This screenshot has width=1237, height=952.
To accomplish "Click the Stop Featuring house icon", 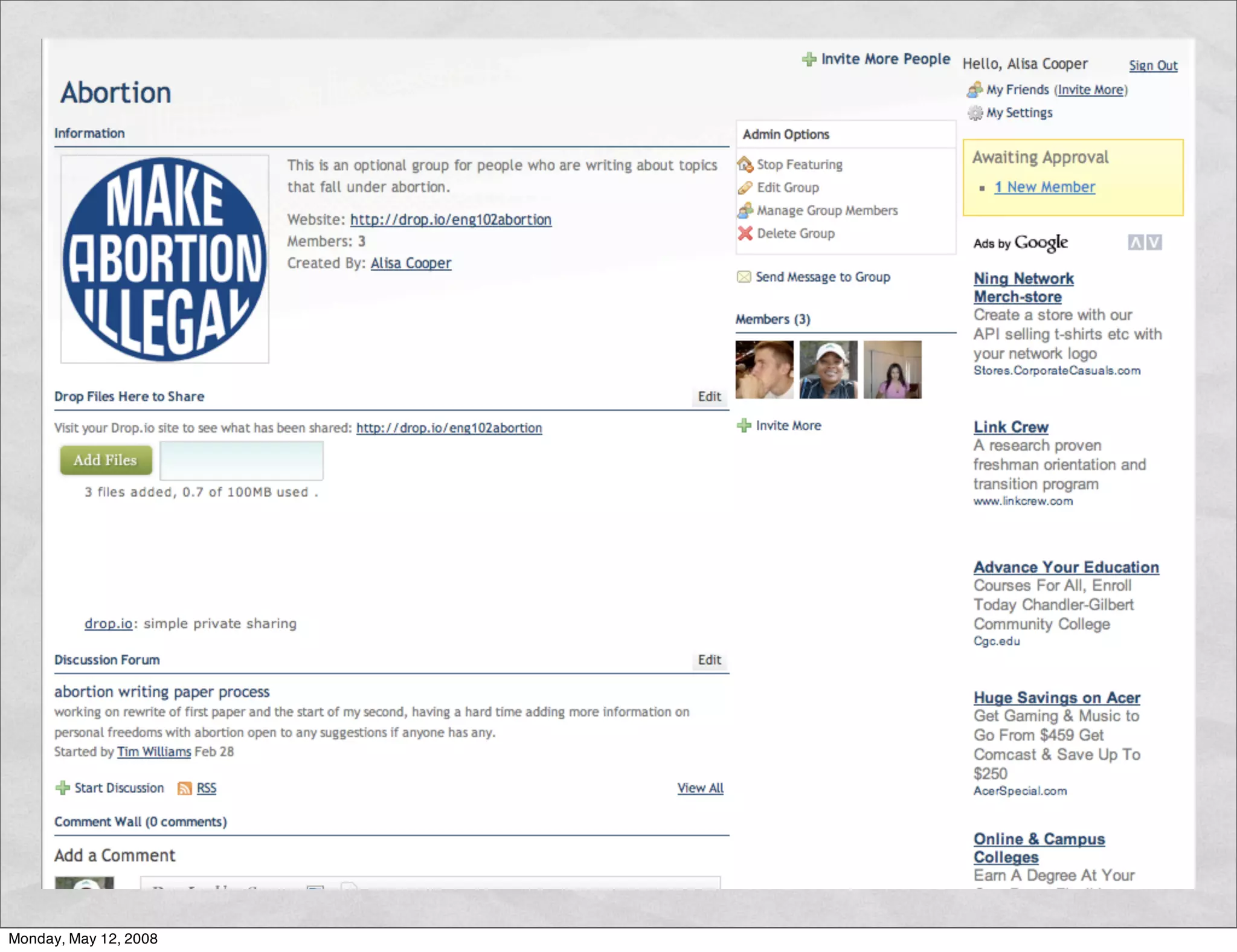I will click(x=745, y=164).
